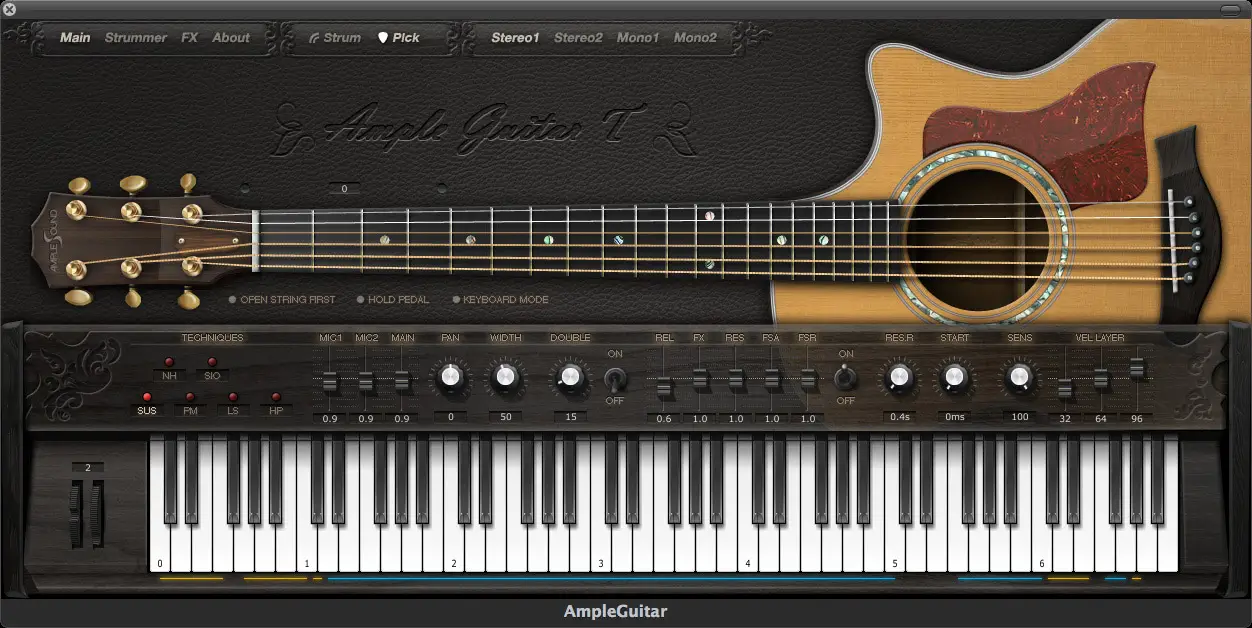Click the capo position field above fretboard
The image size is (1252, 628).
[x=344, y=188]
